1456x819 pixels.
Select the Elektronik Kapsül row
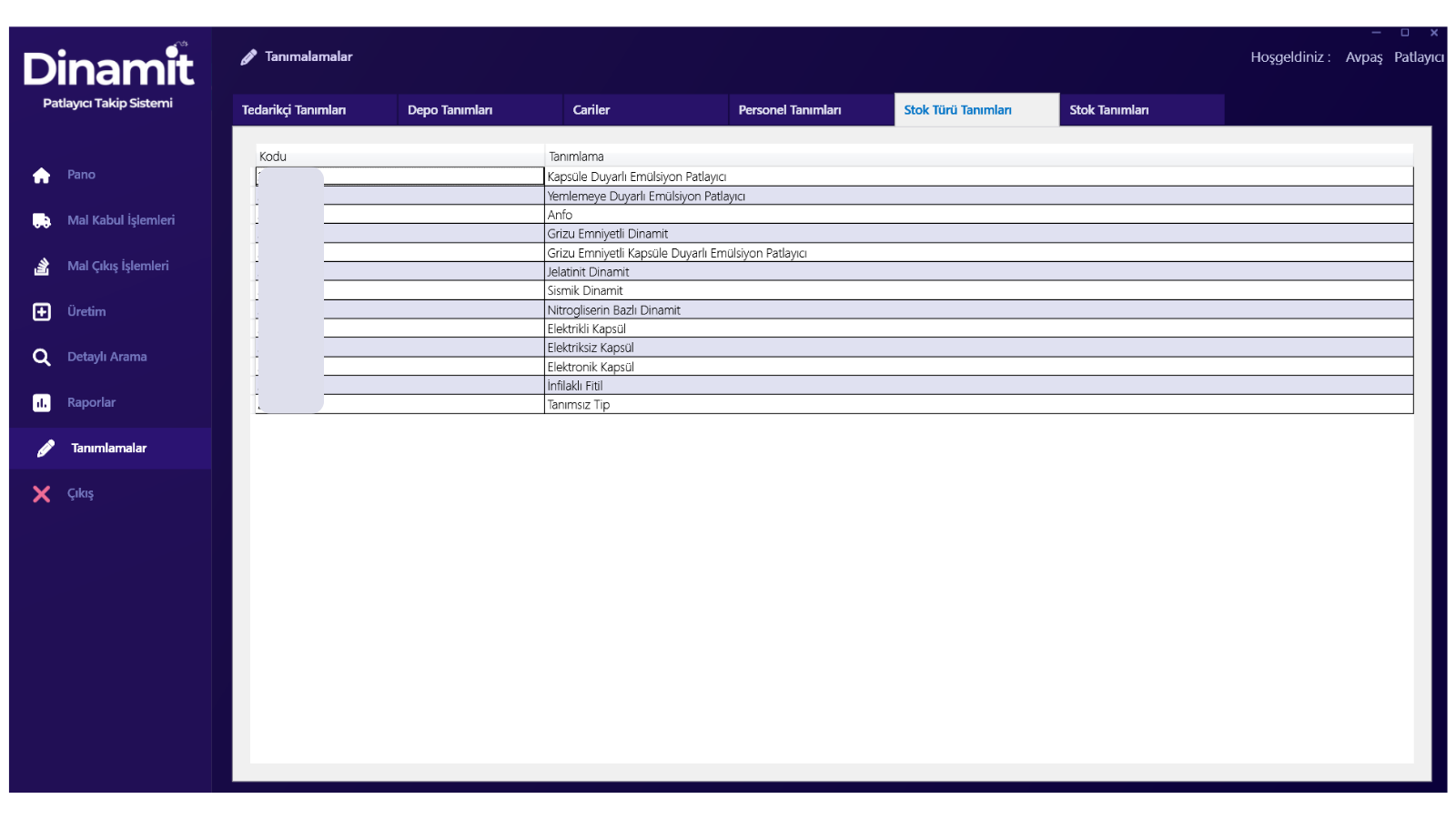click(834, 367)
